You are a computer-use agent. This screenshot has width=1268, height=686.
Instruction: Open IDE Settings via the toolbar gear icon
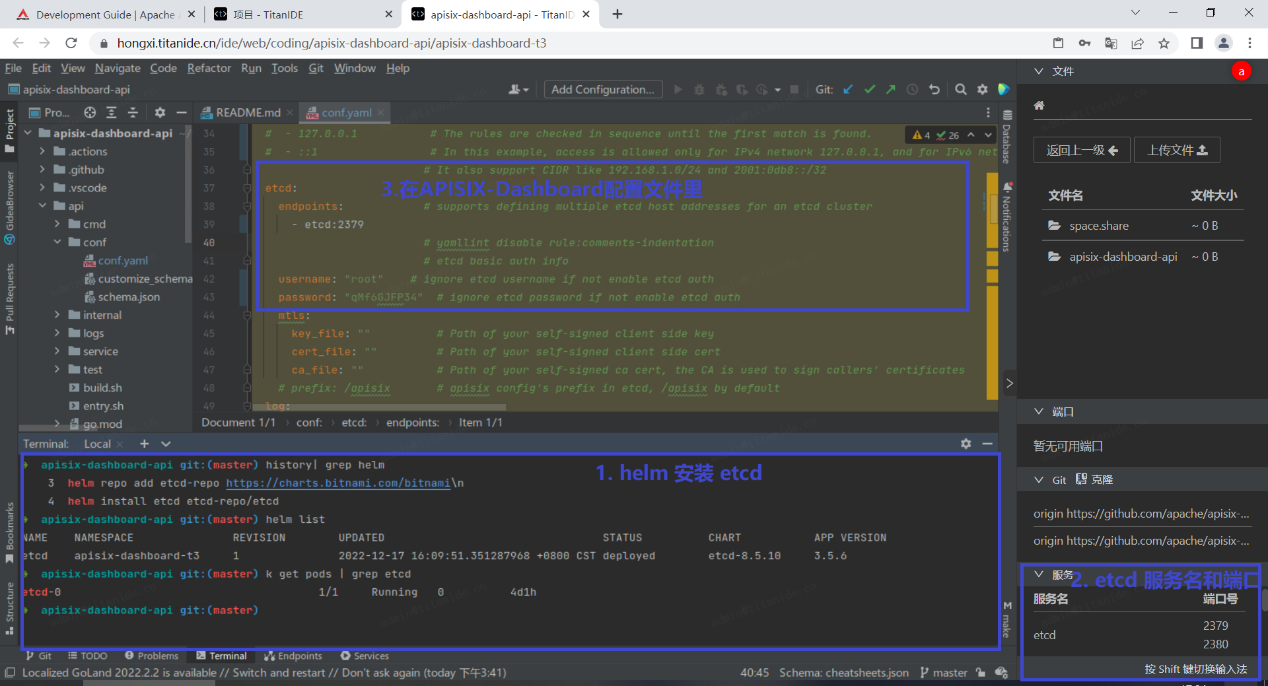pyautogui.click(x=981, y=88)
